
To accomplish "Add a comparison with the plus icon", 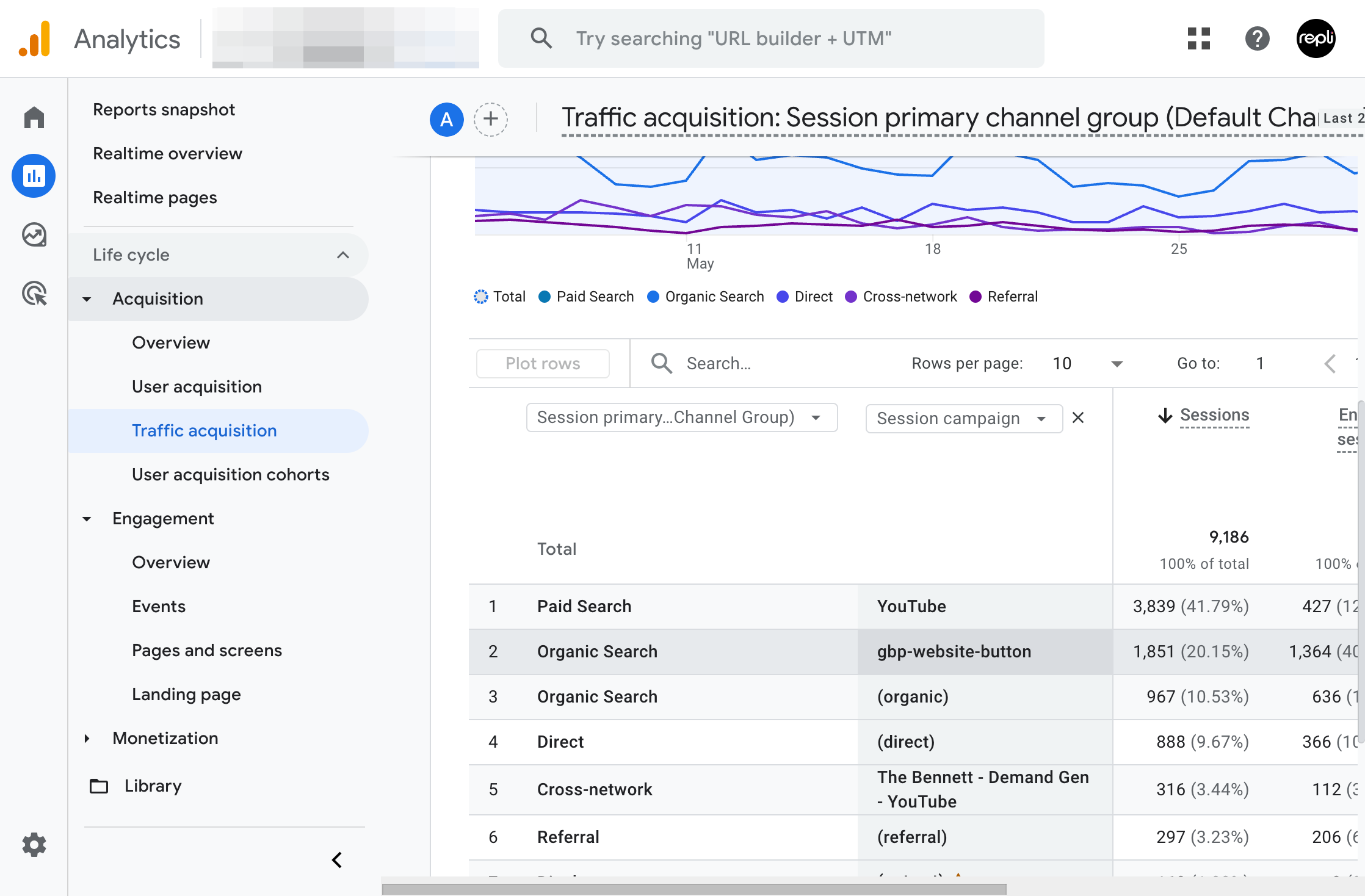I will coord(491,119).
